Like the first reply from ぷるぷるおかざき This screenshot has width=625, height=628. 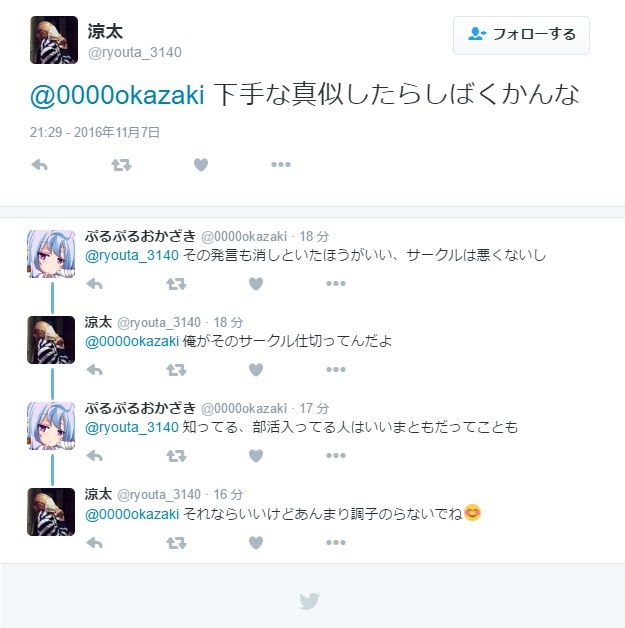point(256,284)
